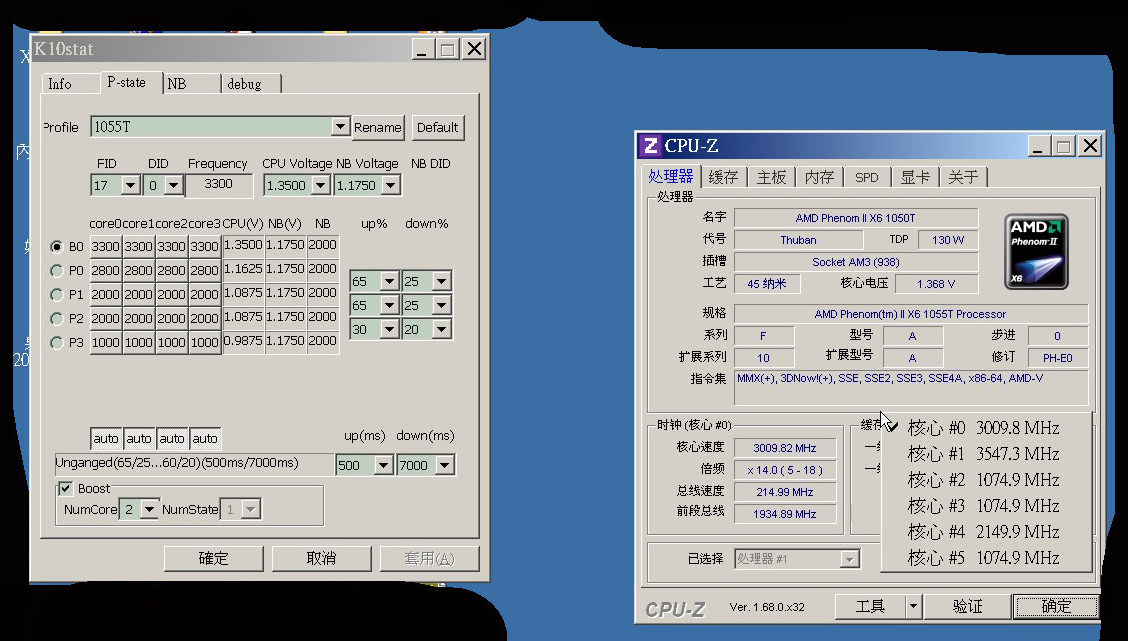The height and width of the screenshot is (641, 1128).
Task: Minimize the K10stat window
Action: [422, 49]
